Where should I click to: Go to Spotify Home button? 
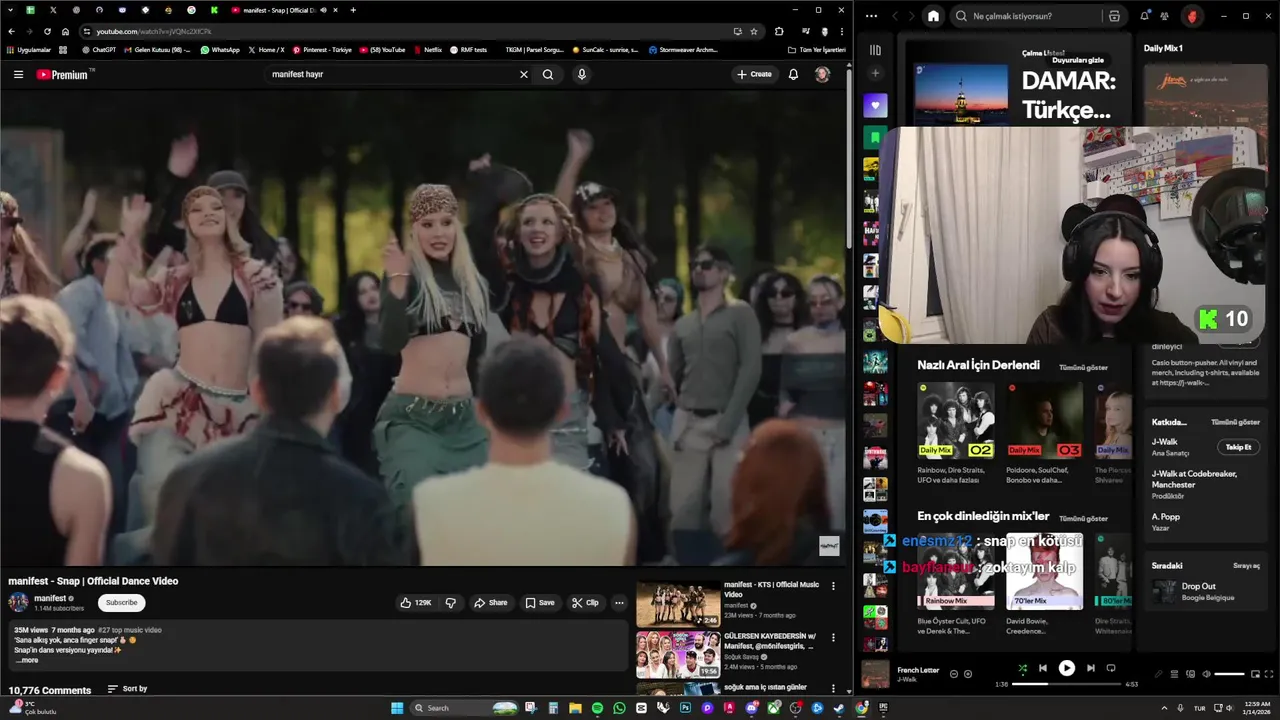933,16
